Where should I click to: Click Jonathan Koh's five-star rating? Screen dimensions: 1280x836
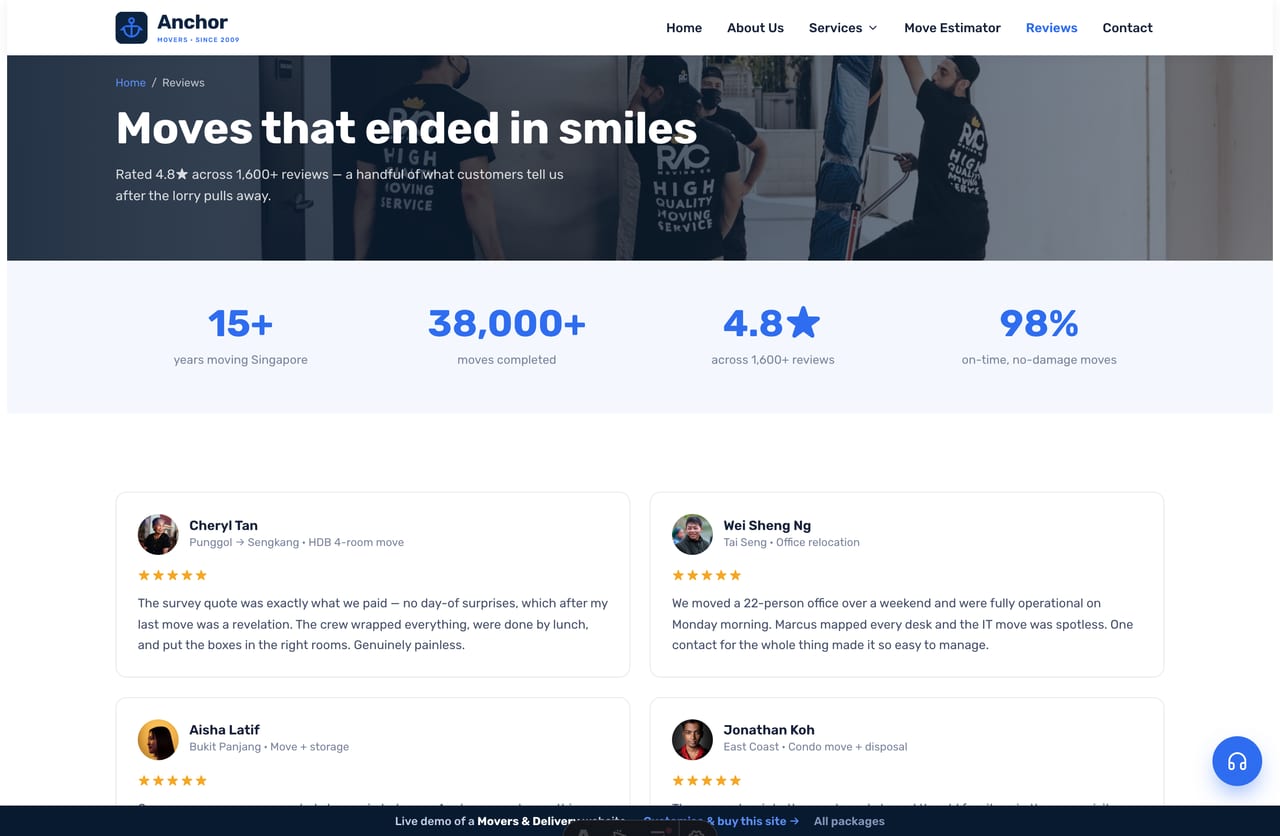[706, 780]
